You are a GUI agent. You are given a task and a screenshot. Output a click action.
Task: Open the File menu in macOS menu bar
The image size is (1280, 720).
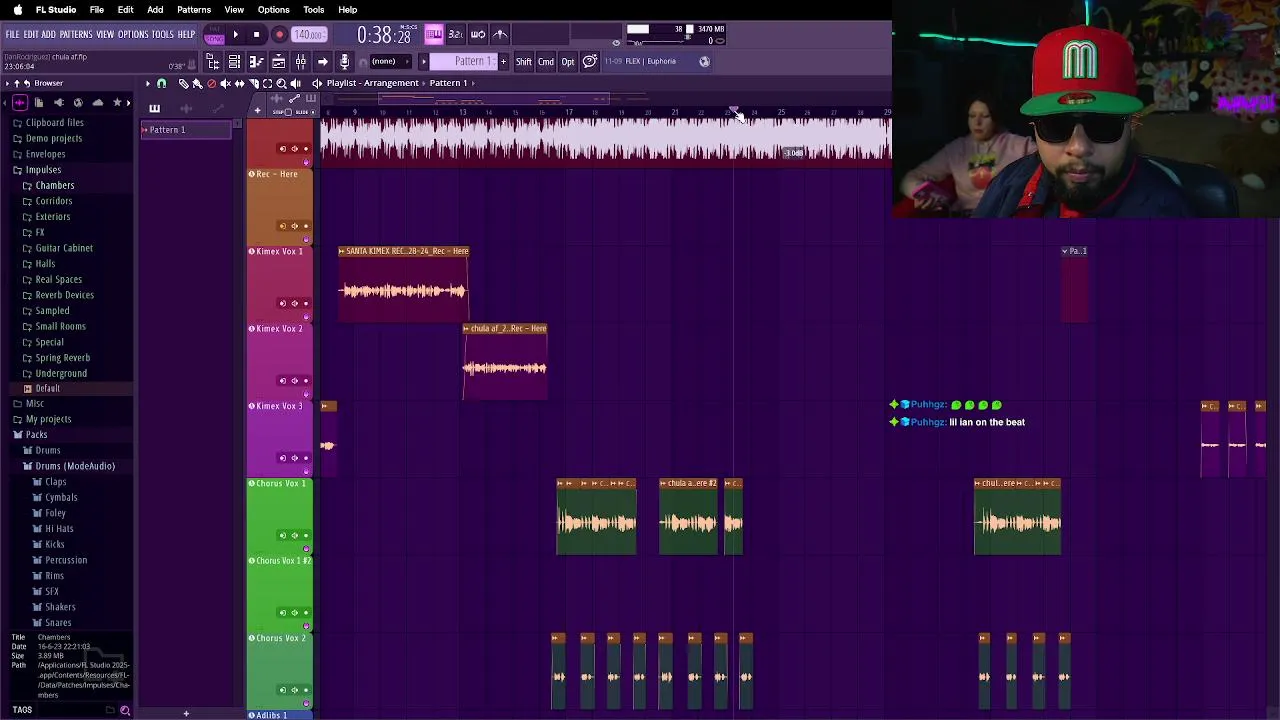[x=97, y=9]
